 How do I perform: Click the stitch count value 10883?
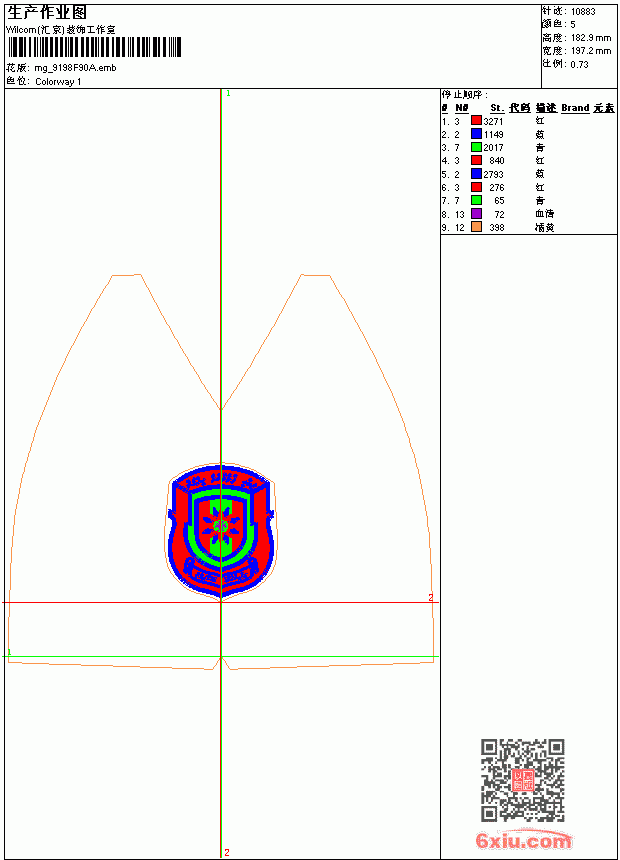[583, 12]
